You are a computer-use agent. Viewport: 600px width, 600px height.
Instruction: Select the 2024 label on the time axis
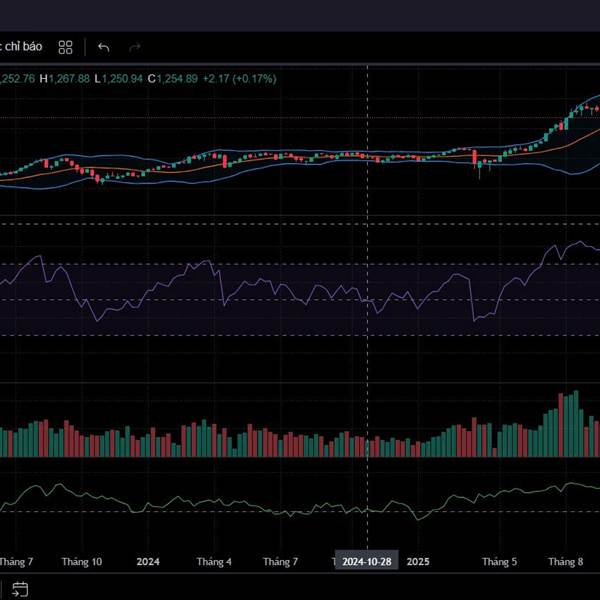148,562
